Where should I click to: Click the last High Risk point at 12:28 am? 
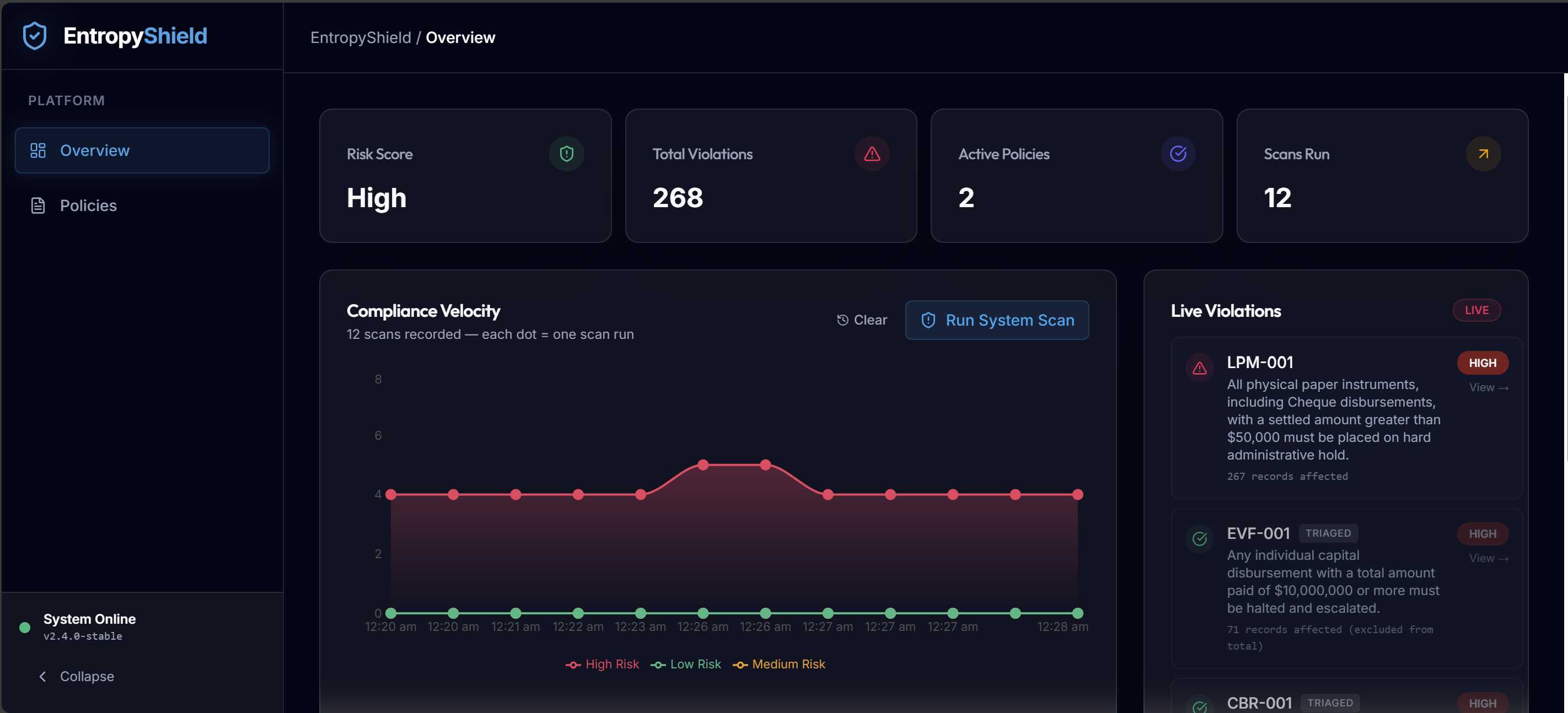(1077, 495)
